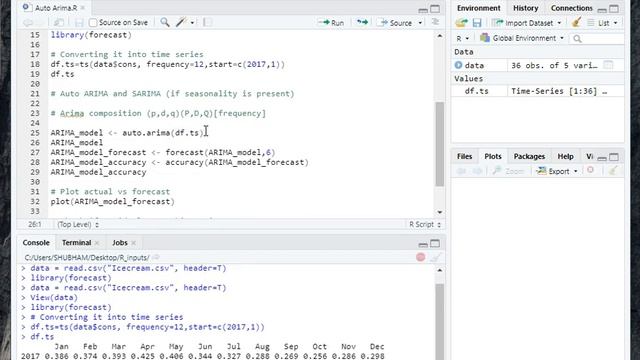Open the Packages tab
This screenshot has height=360, width=640.
coord(529,156)
